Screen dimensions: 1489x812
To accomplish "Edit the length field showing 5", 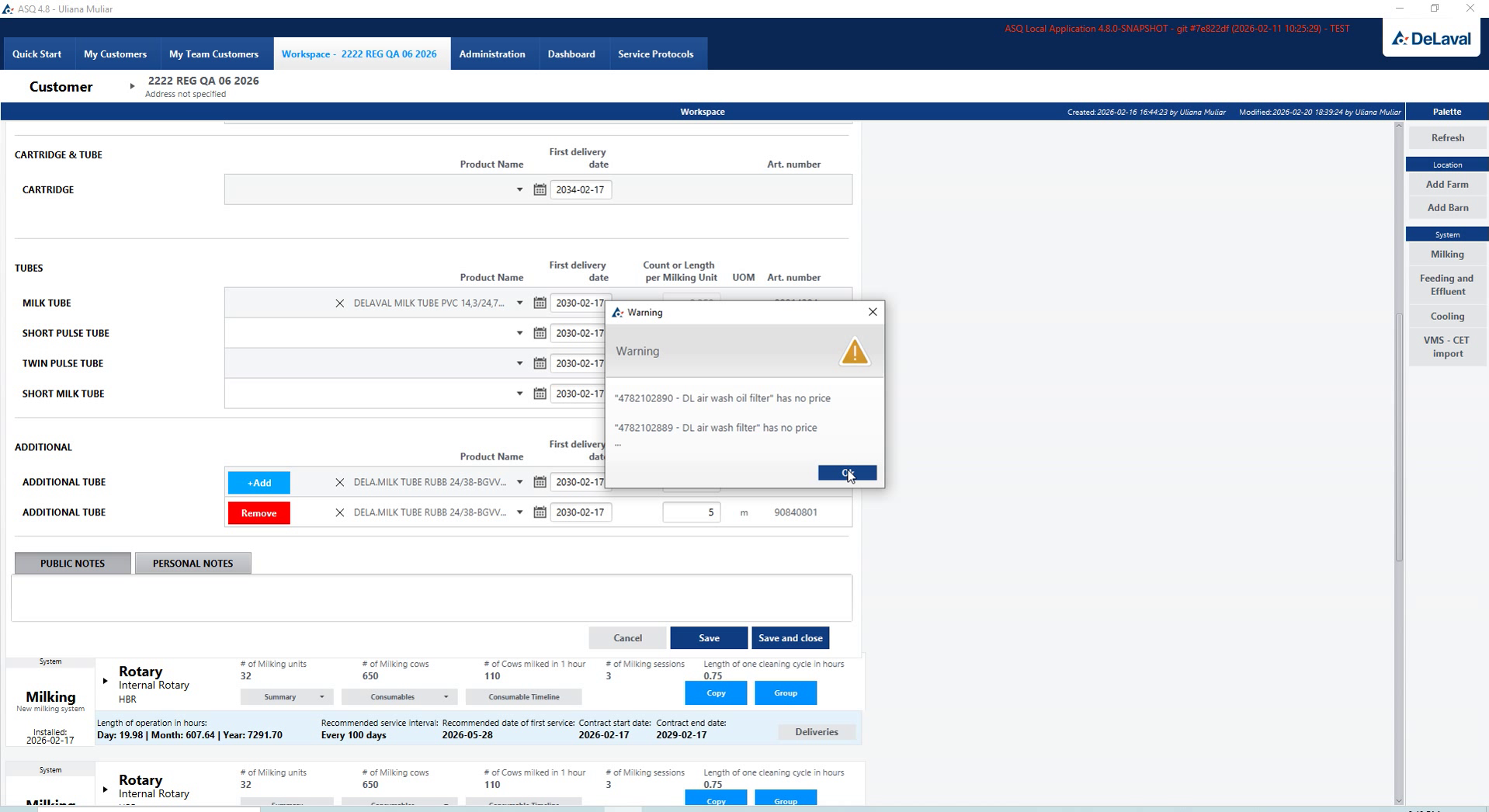I will [691, 512].
